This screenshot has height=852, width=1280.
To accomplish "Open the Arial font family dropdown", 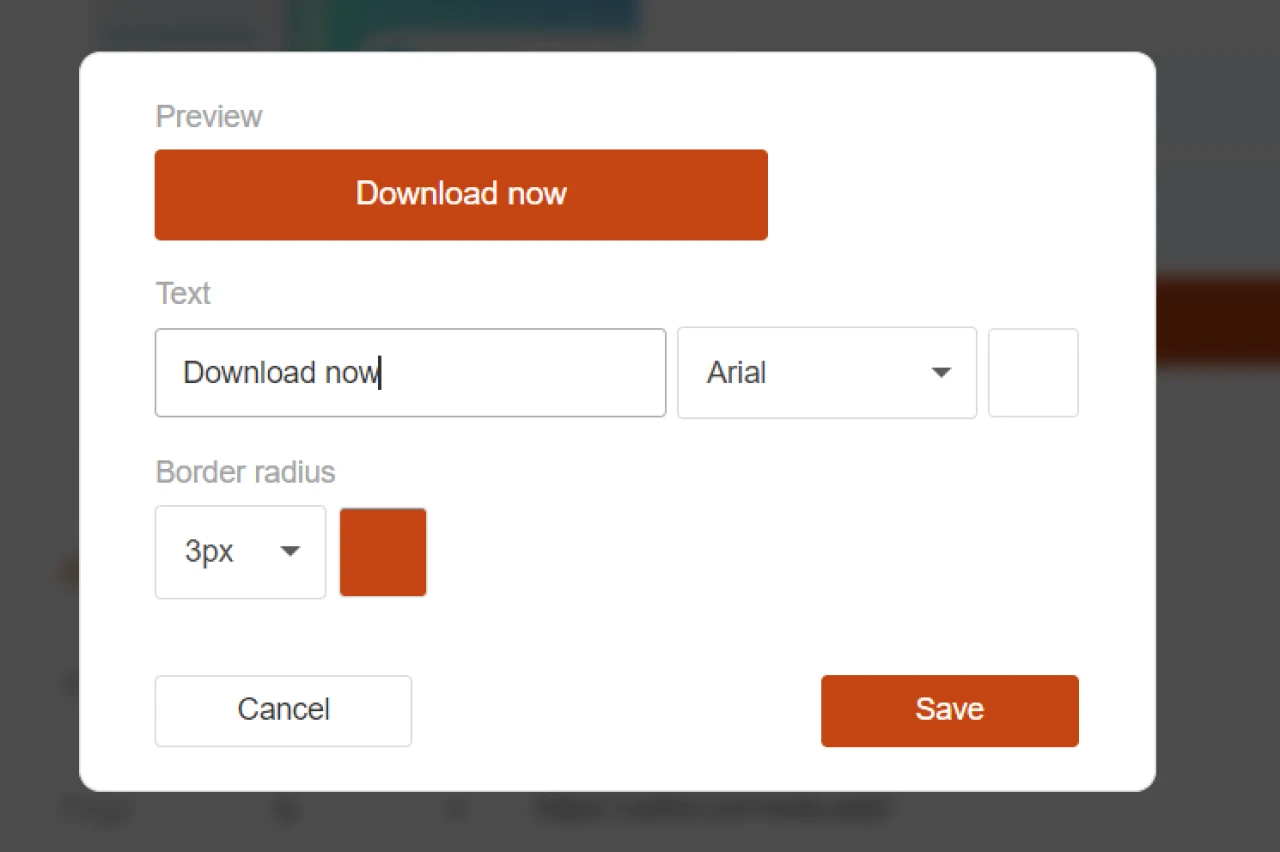I will point(826,372).
